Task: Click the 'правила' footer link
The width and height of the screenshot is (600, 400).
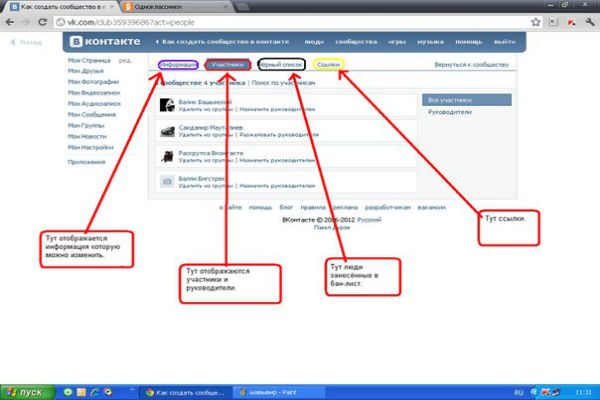Action: (313, 207)
